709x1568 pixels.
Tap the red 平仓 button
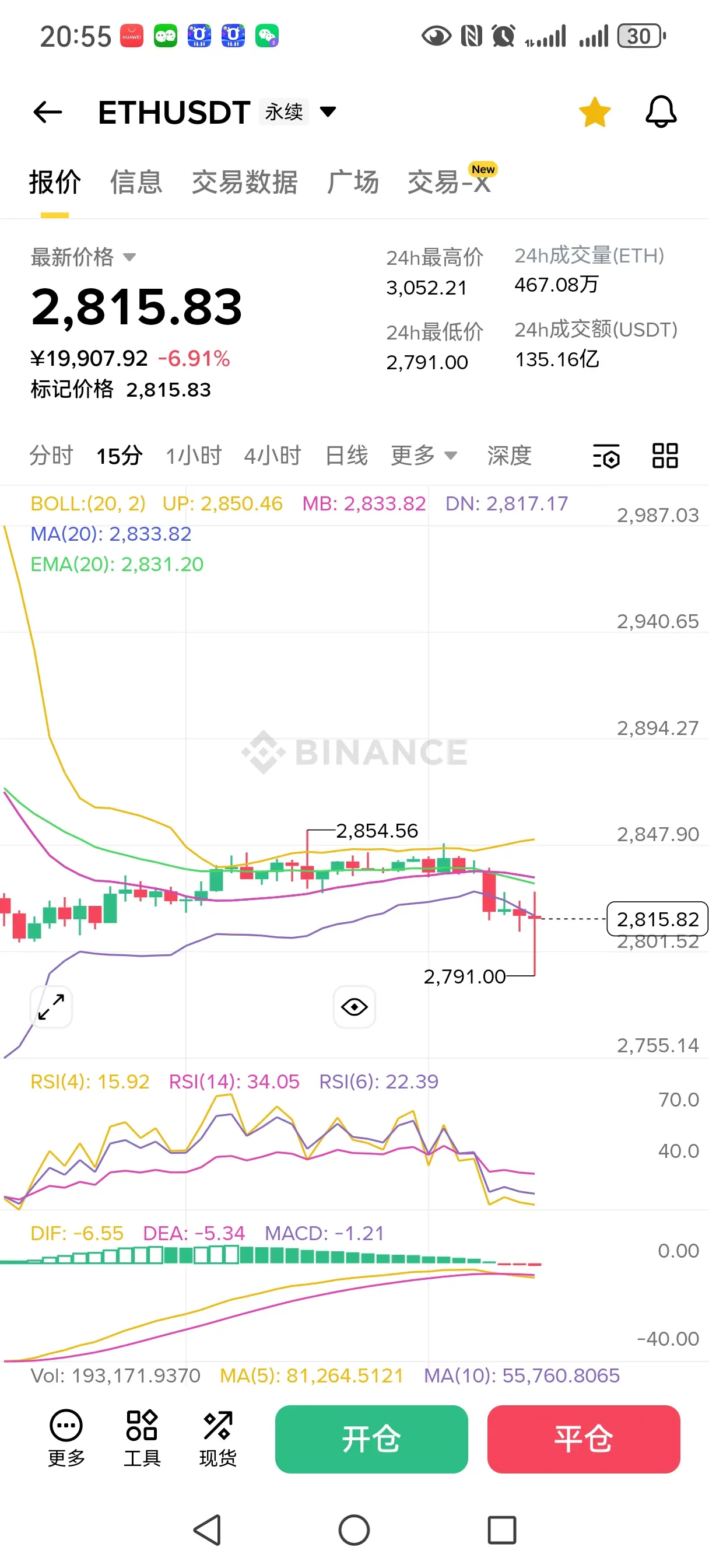pyautogui.click(x=584, y=1439)
